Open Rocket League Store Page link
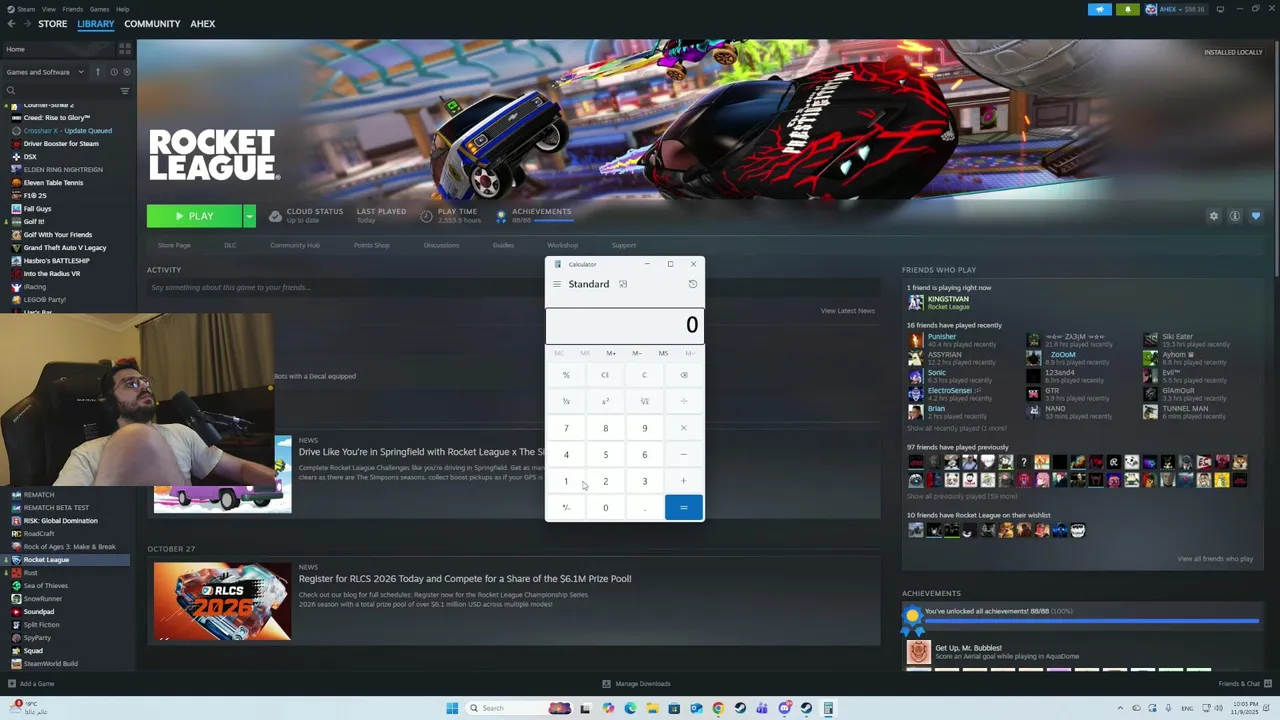1280x720 pixels. pos(174,245)
